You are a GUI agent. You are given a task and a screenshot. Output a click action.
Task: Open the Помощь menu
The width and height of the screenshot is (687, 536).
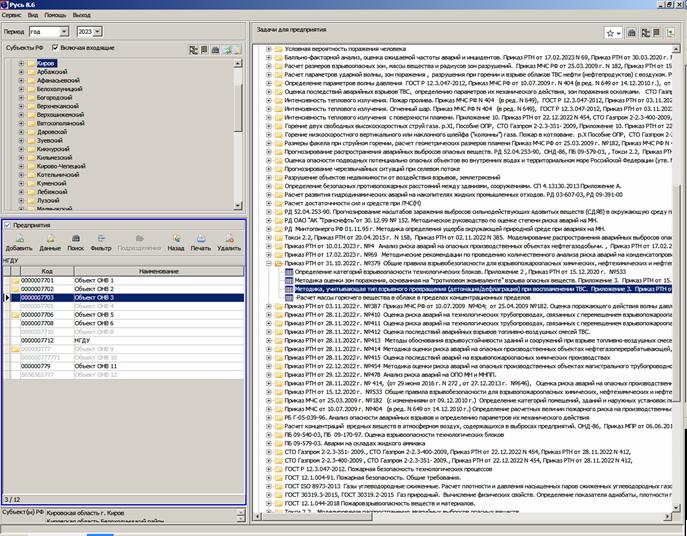(56, 16)
